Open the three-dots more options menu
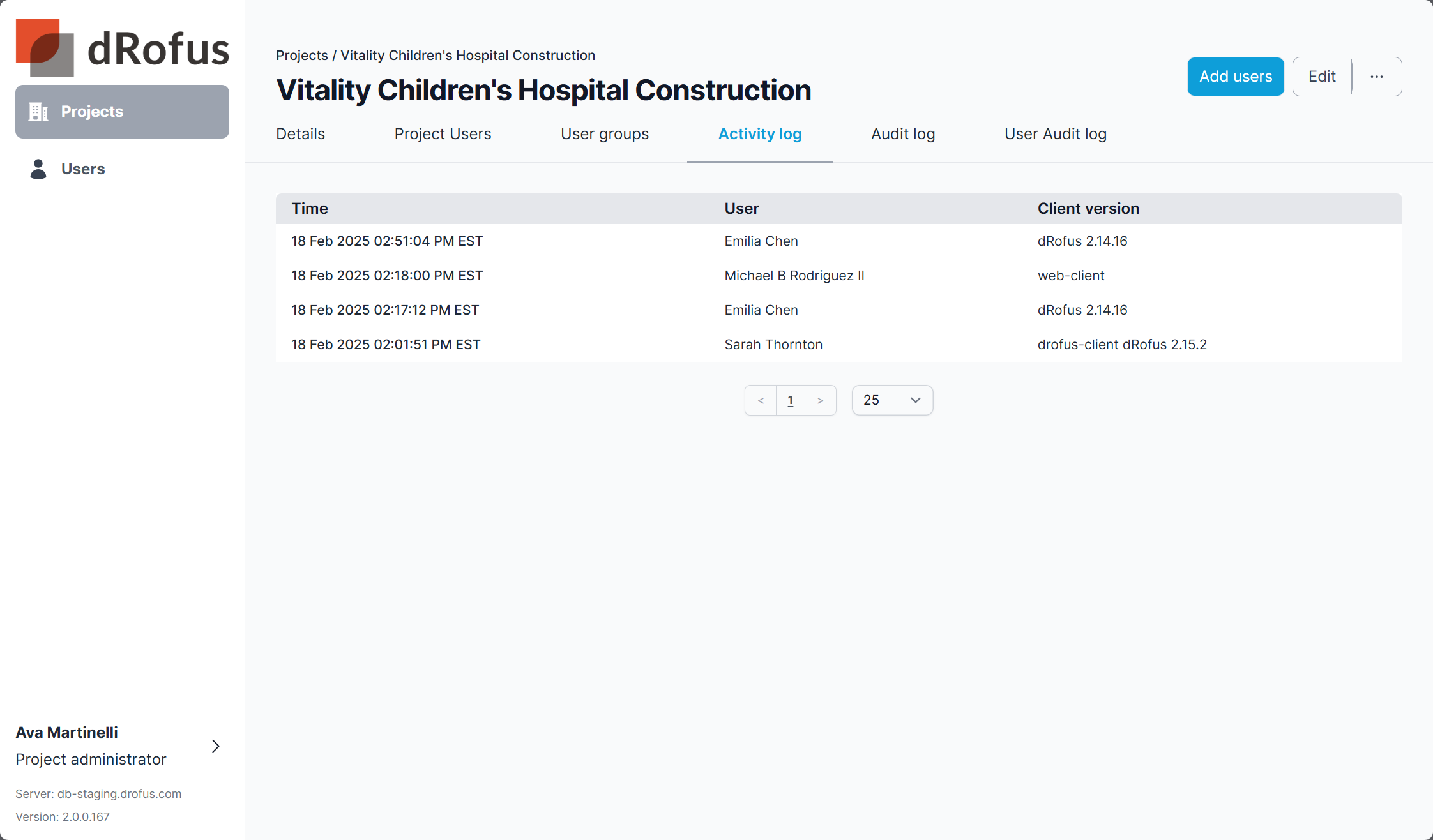The image size is (1433, 840). (1376, 77)
